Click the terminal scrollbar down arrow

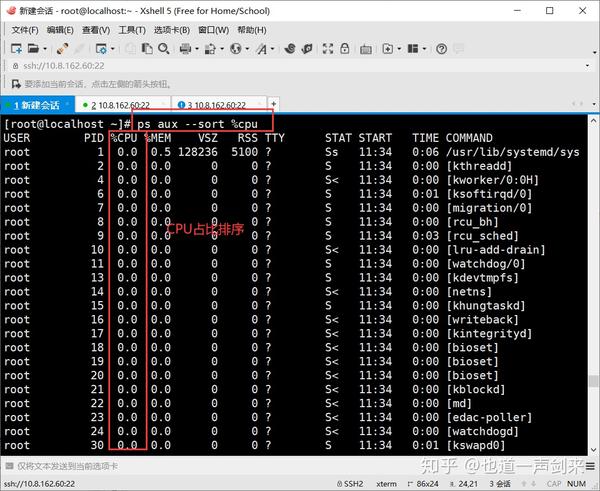tap(593, 450)
